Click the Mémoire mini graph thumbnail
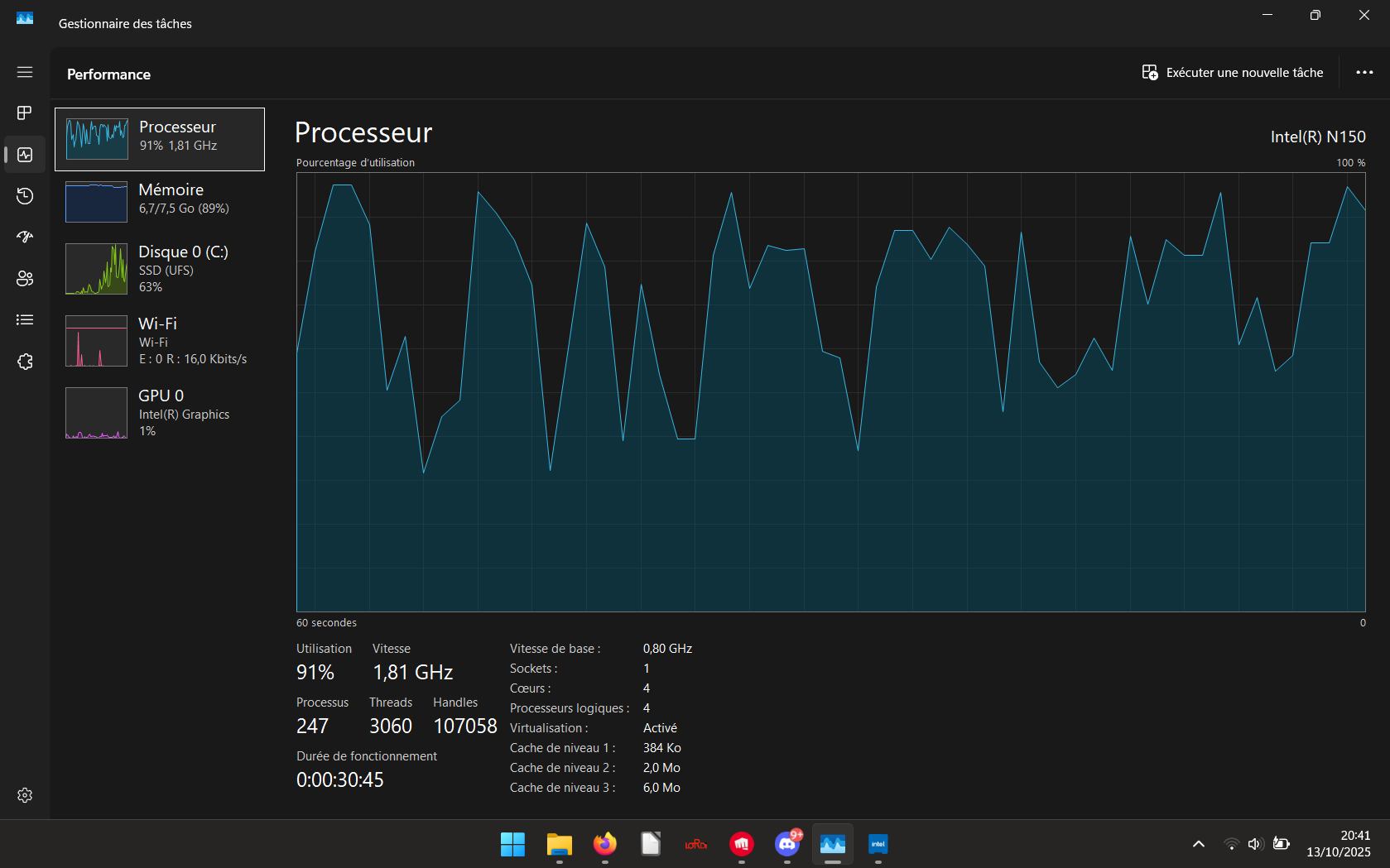 97,202
